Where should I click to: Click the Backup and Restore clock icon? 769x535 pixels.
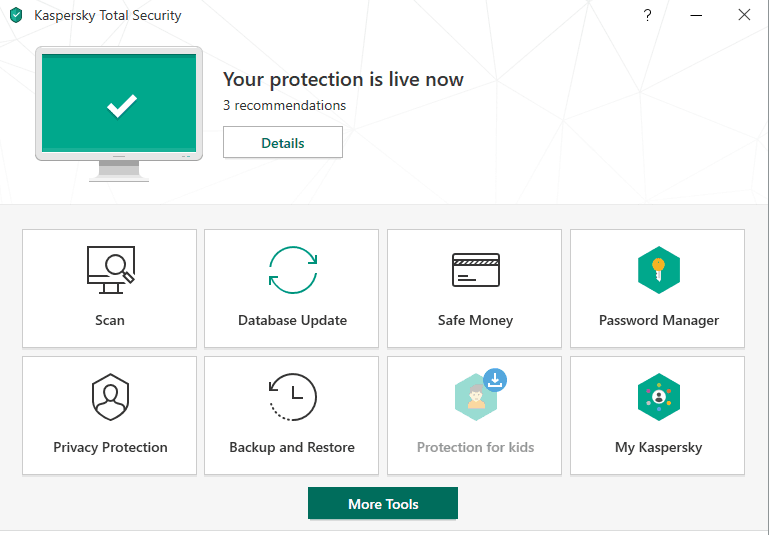pos(293,397)
